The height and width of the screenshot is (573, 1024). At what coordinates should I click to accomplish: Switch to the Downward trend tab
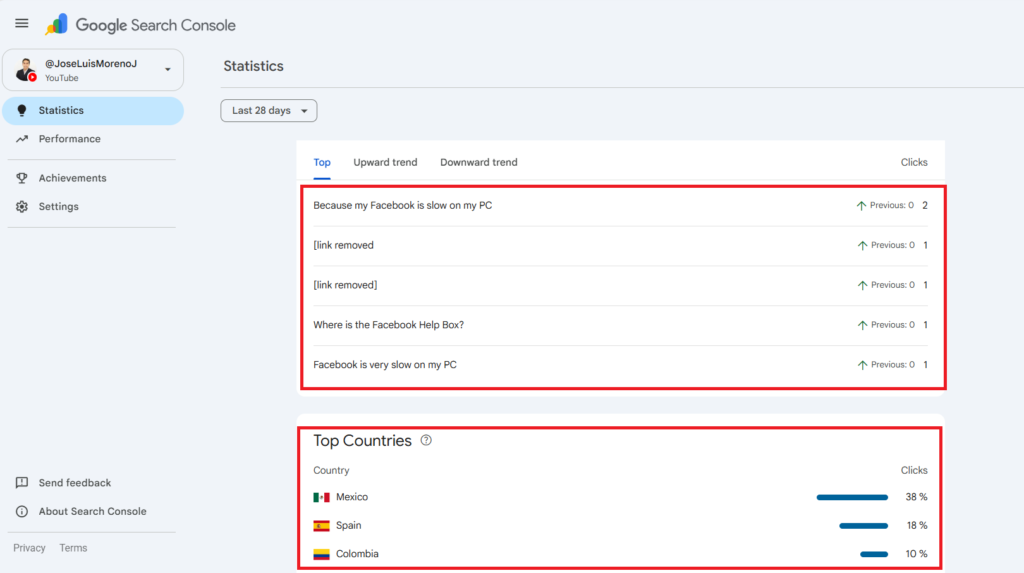pyautogui.click(x=479, y=162)
